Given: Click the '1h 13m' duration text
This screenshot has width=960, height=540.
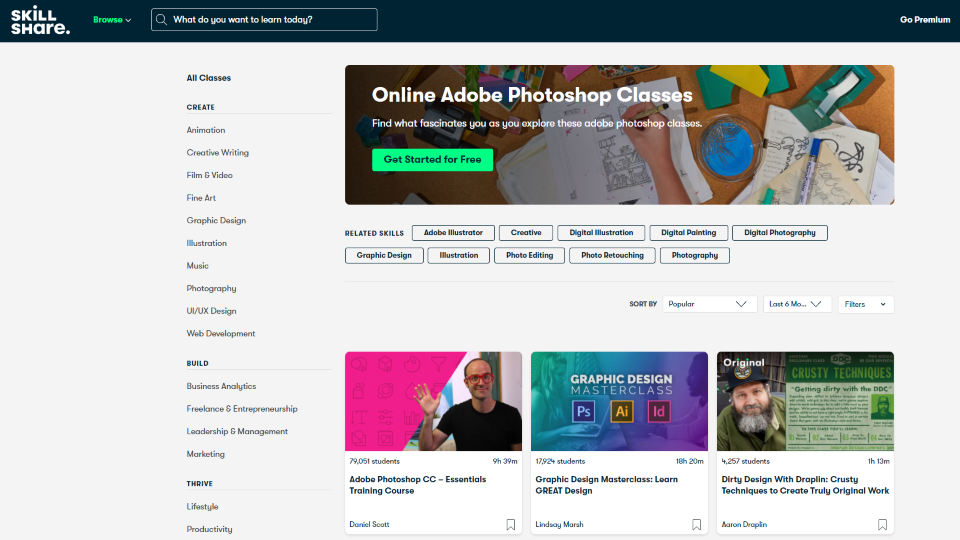Looking at the screenshot, I should 879,462.
